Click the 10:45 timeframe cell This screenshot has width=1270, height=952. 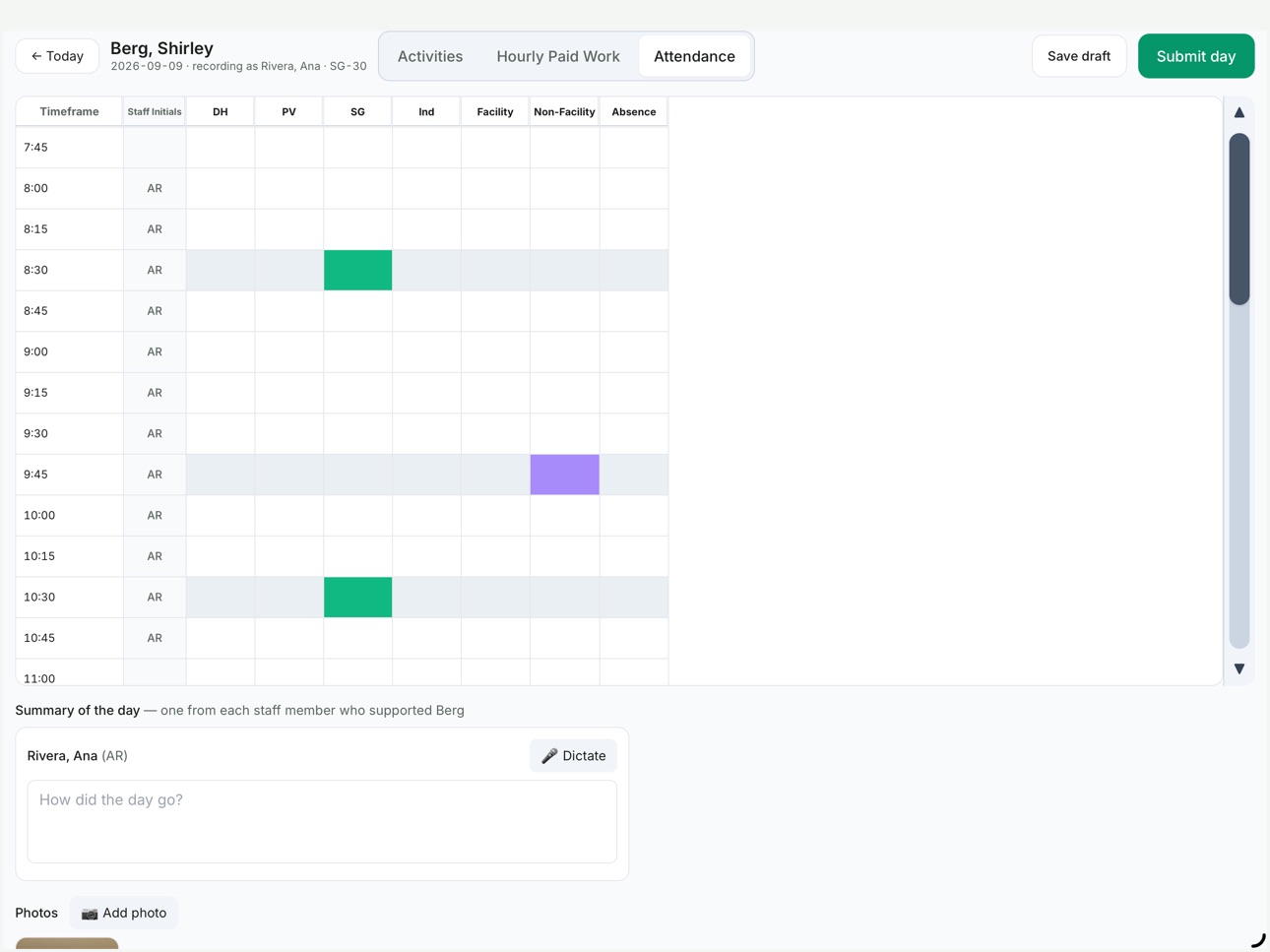(69, 638)
